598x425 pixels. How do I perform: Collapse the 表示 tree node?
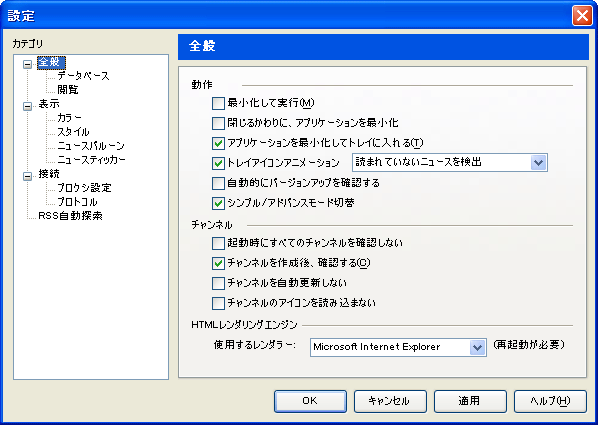click(27, 106)
